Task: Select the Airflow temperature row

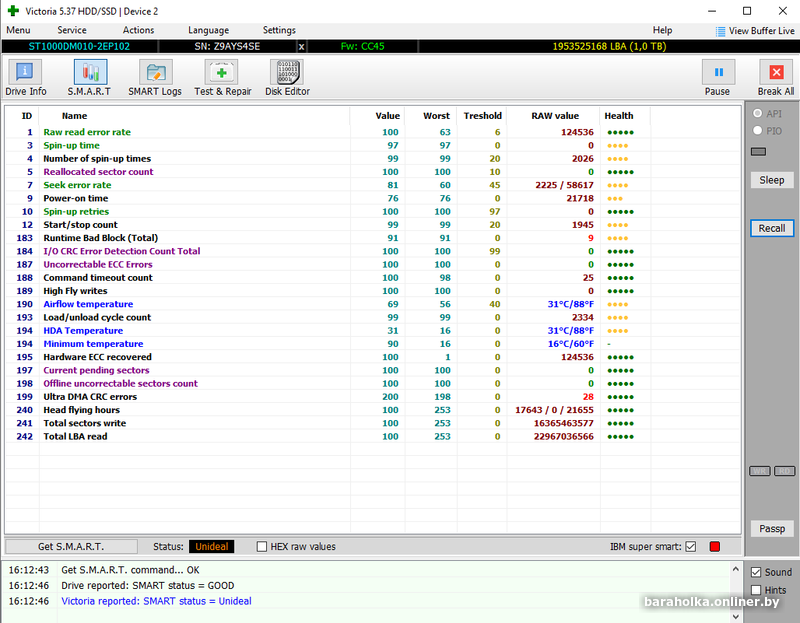Action: (x=372, y=304)
